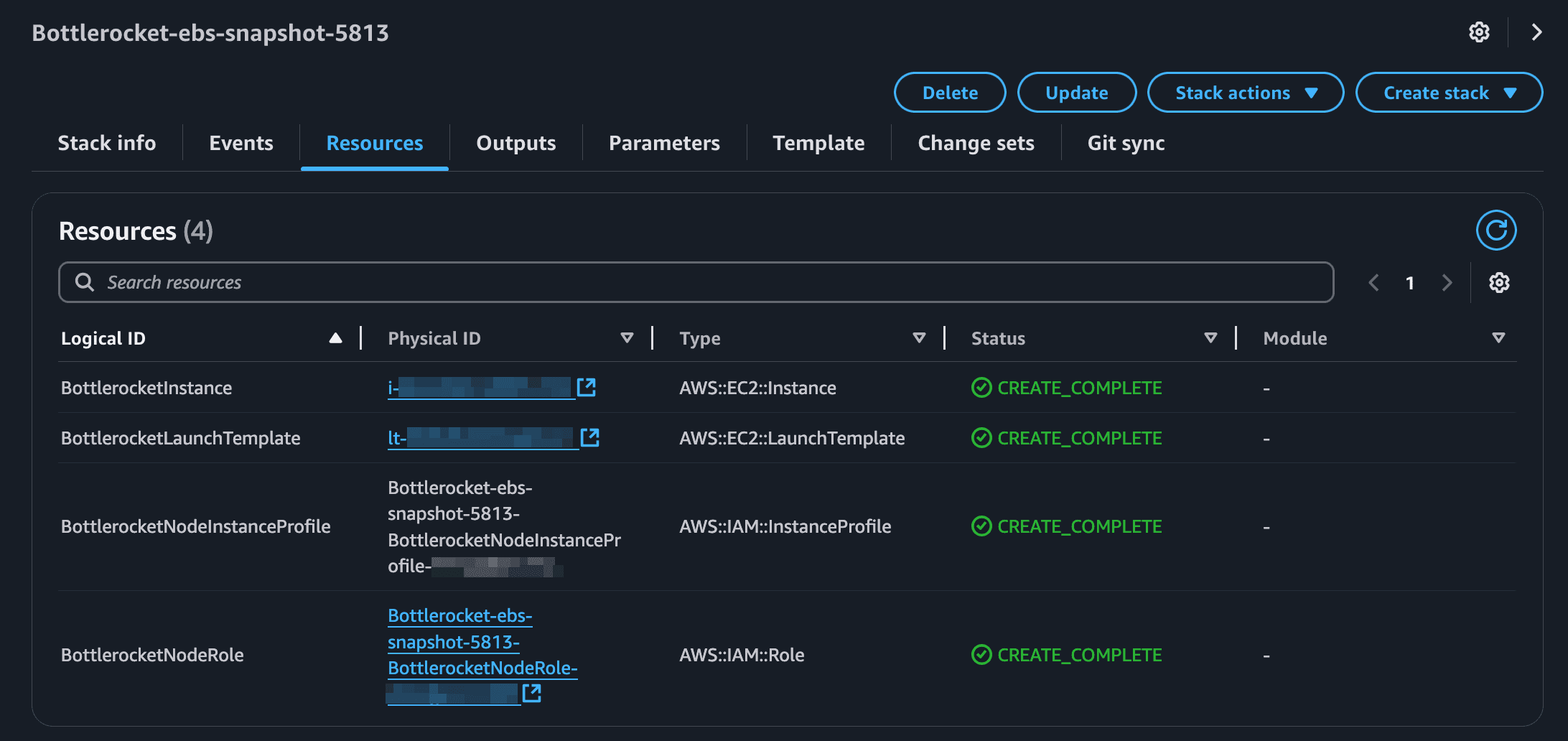Open the BottlerocketNodeRole physical ID link
This screenshot has width=1568, height=741.
482,655
